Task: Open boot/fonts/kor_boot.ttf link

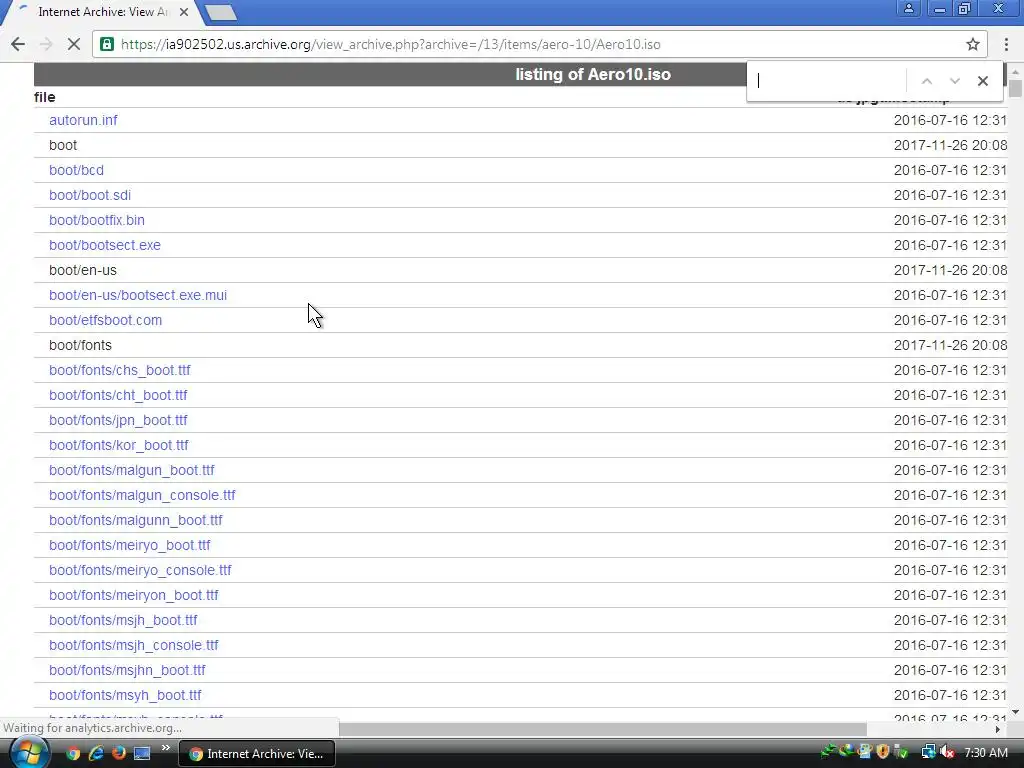Action: point(119,445)
